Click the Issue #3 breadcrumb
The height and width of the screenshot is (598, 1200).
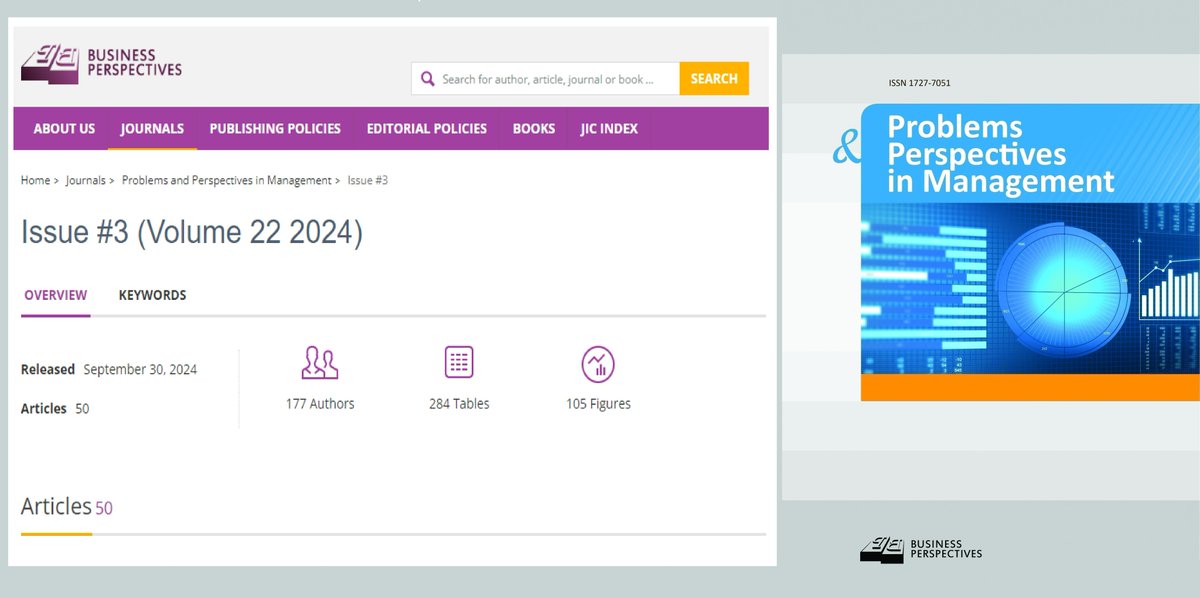point(368,180)
